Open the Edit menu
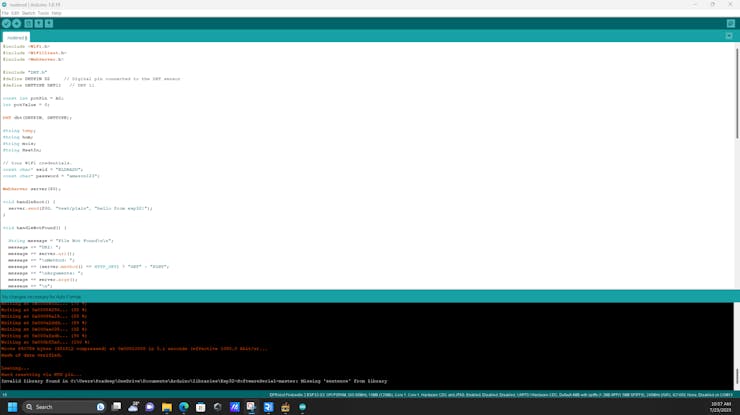This screenshot has width=740, height=415. point(15,13)
